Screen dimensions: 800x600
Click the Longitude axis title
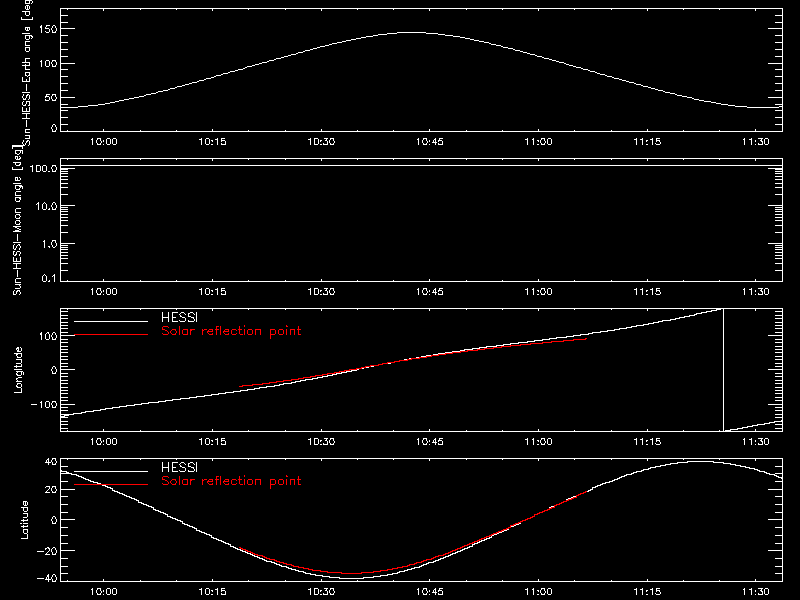coord(18,370)
